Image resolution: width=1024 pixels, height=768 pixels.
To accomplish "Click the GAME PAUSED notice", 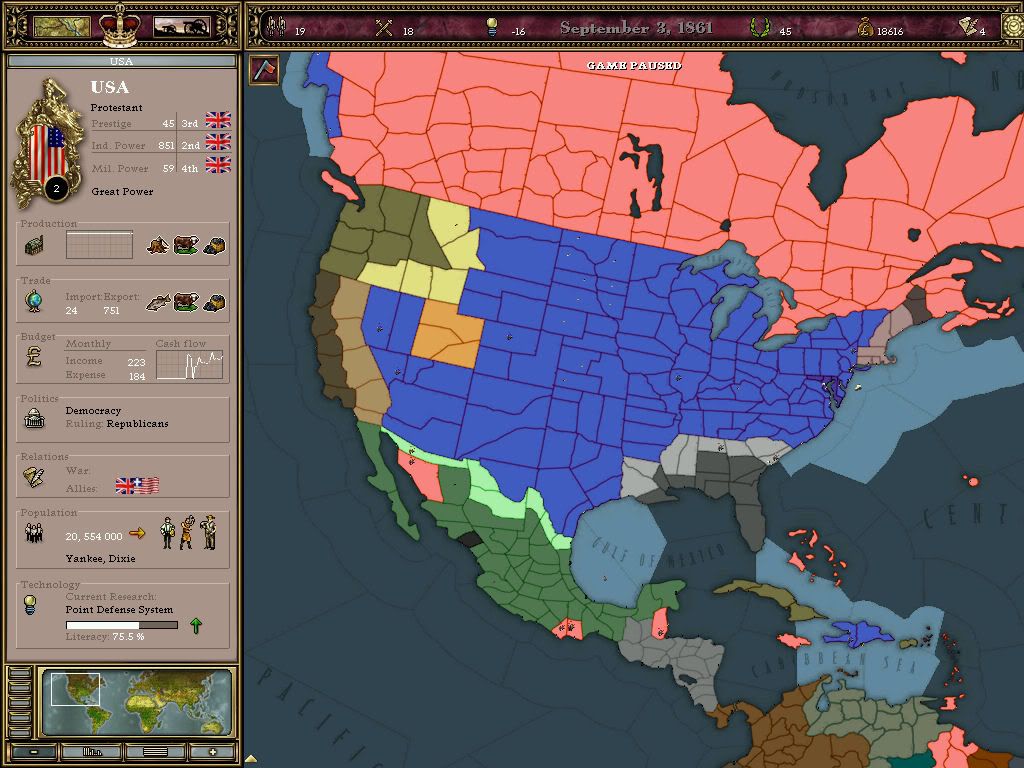I will (634, 65).
